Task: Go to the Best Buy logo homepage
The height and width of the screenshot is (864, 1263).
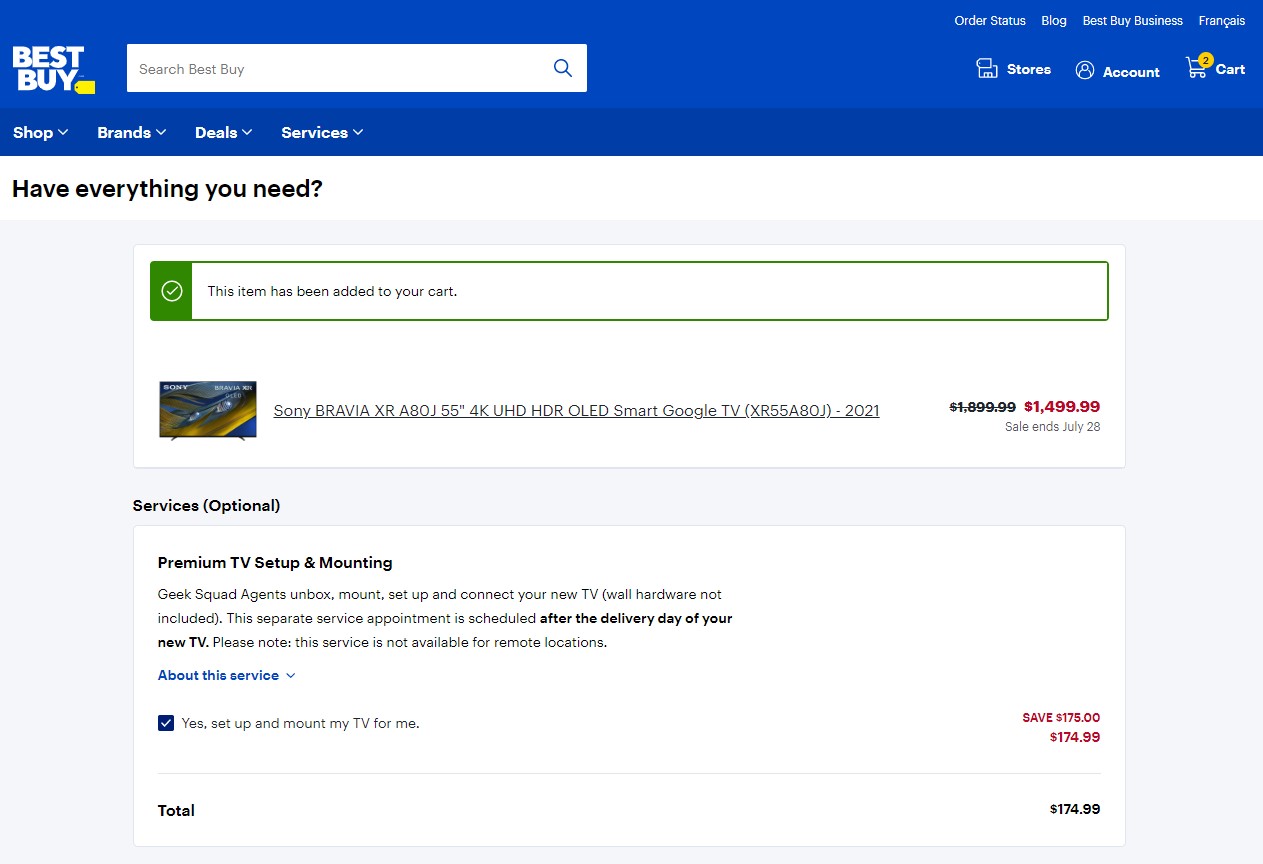Action: [x=54, y=69]
